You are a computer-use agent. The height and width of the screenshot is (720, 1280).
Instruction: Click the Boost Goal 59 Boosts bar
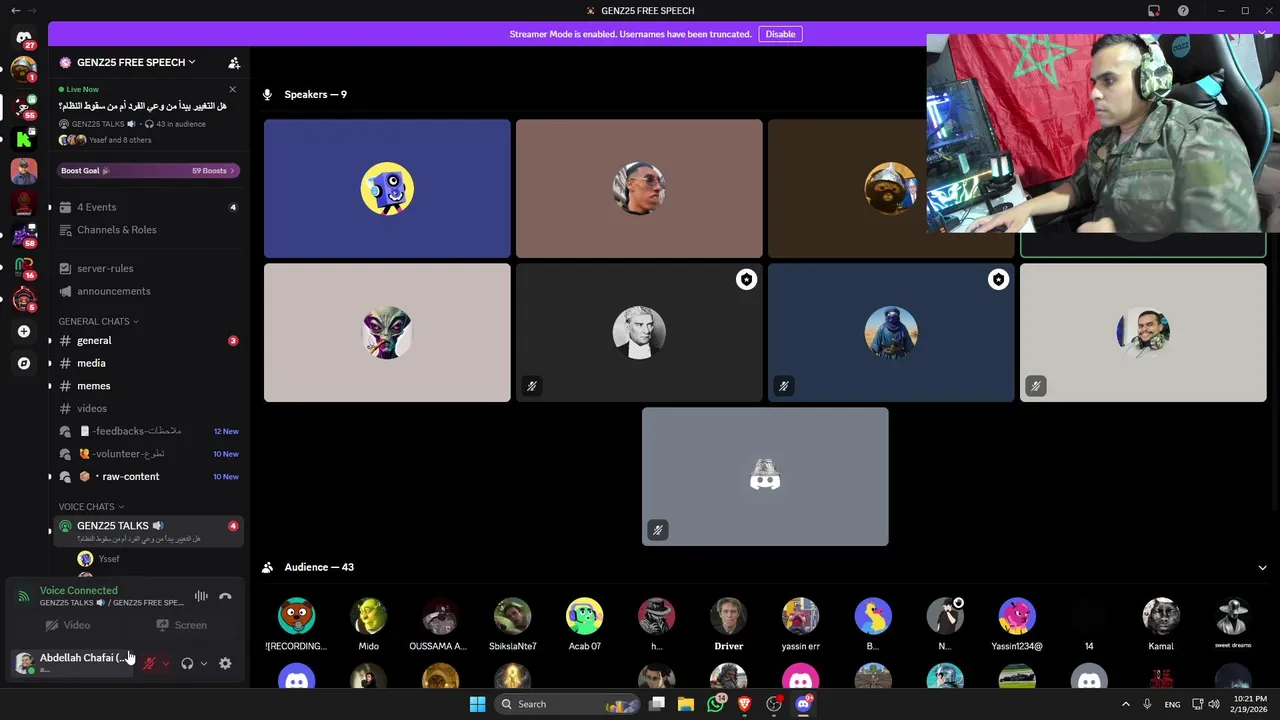149,171
